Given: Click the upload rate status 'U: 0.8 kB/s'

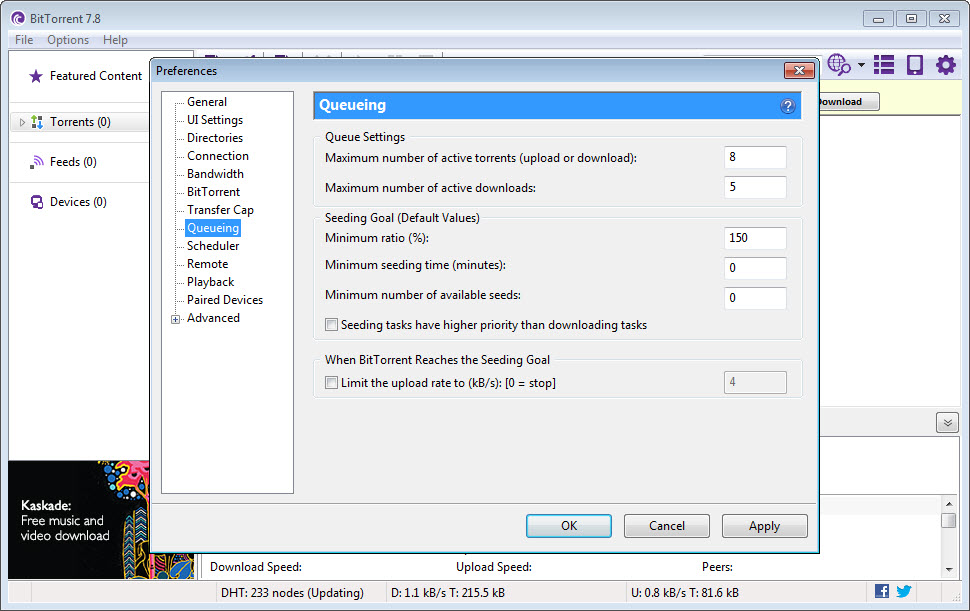Looking at the screenshot, I should click(x=685, y=592).
